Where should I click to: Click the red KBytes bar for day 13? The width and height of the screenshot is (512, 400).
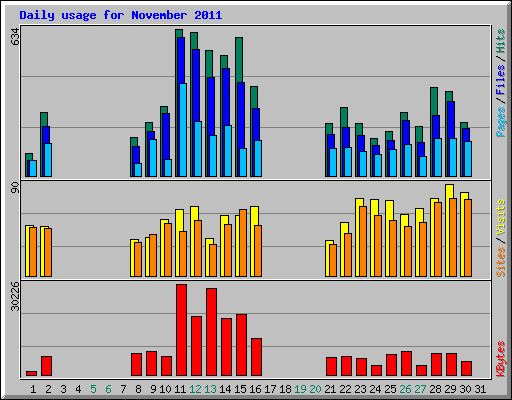[x=211, y=332]
